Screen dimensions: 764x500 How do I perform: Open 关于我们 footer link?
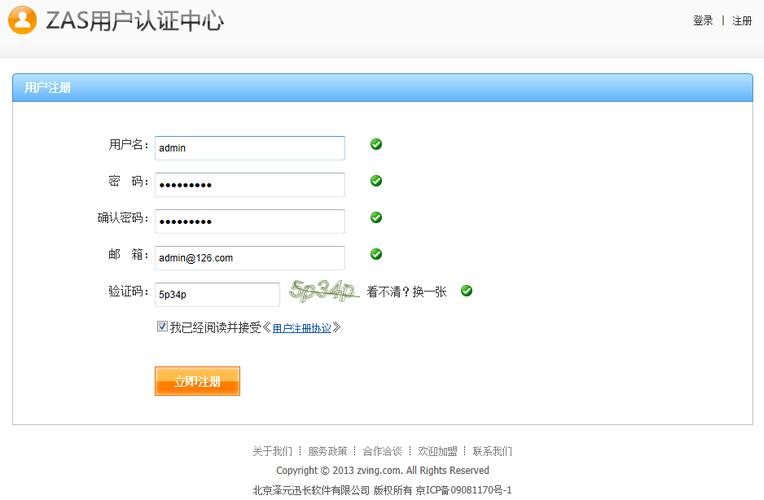click(x=272, y=451)
